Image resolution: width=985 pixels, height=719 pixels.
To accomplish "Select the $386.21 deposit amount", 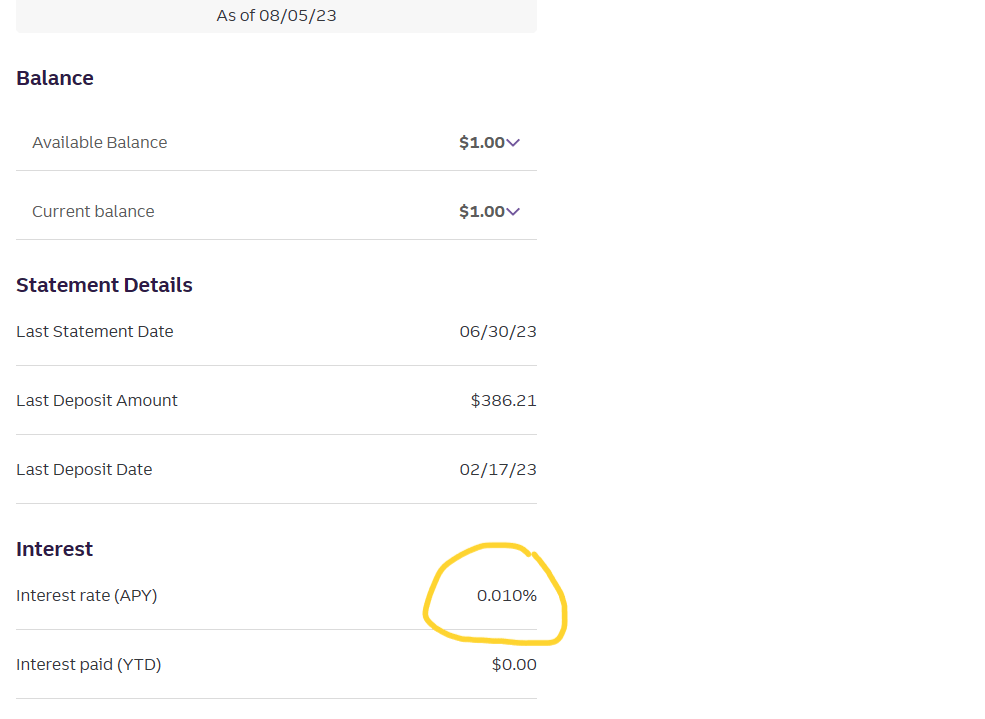I will point(503,401).
